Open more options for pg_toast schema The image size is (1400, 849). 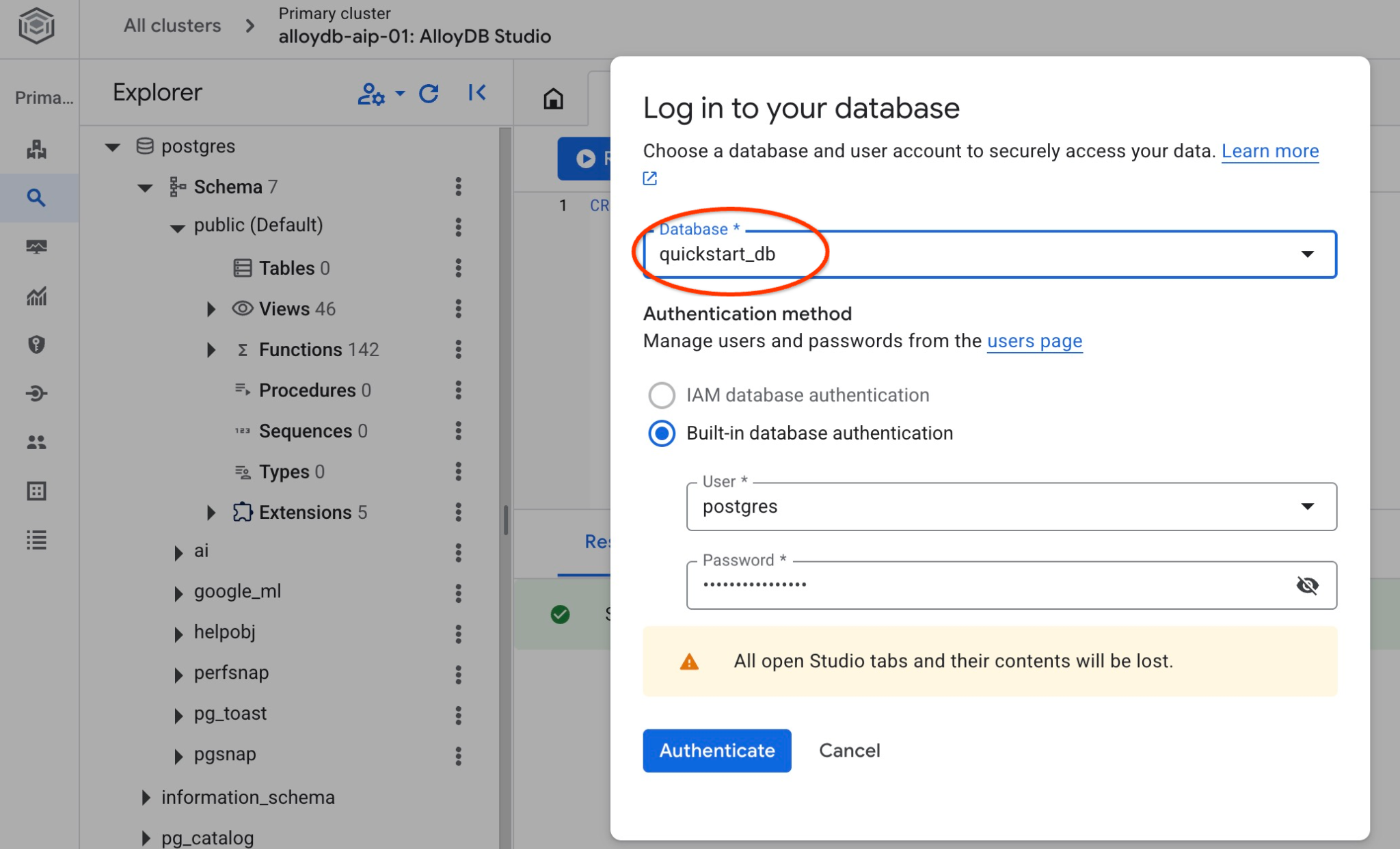coord(459,716)
